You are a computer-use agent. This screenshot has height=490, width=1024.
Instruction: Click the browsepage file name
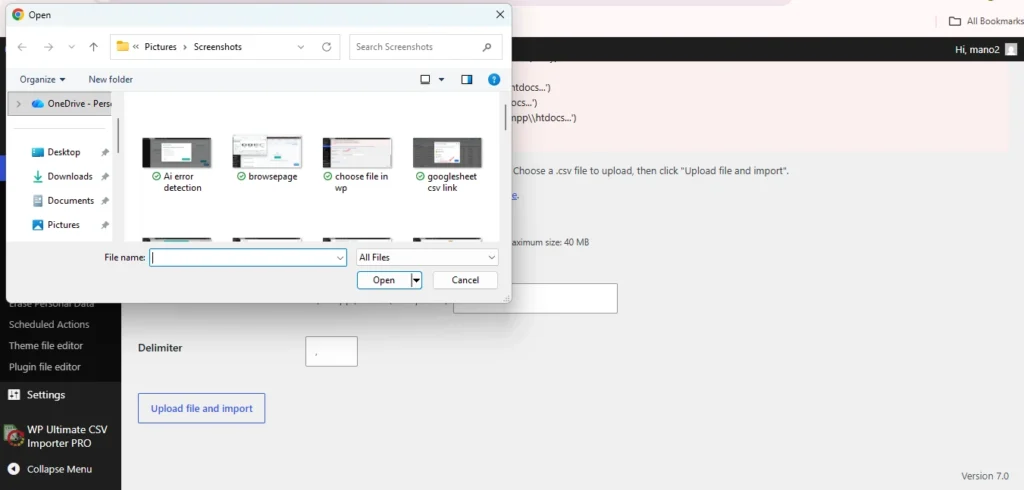273,176
